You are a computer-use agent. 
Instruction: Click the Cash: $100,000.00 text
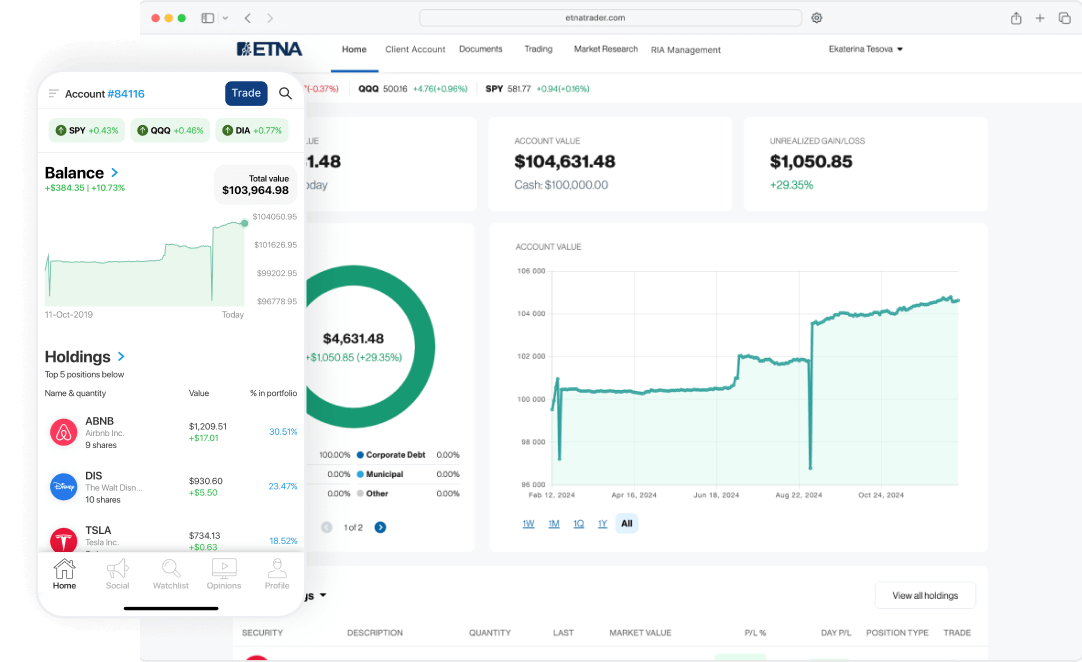click(x=561, y=185)
